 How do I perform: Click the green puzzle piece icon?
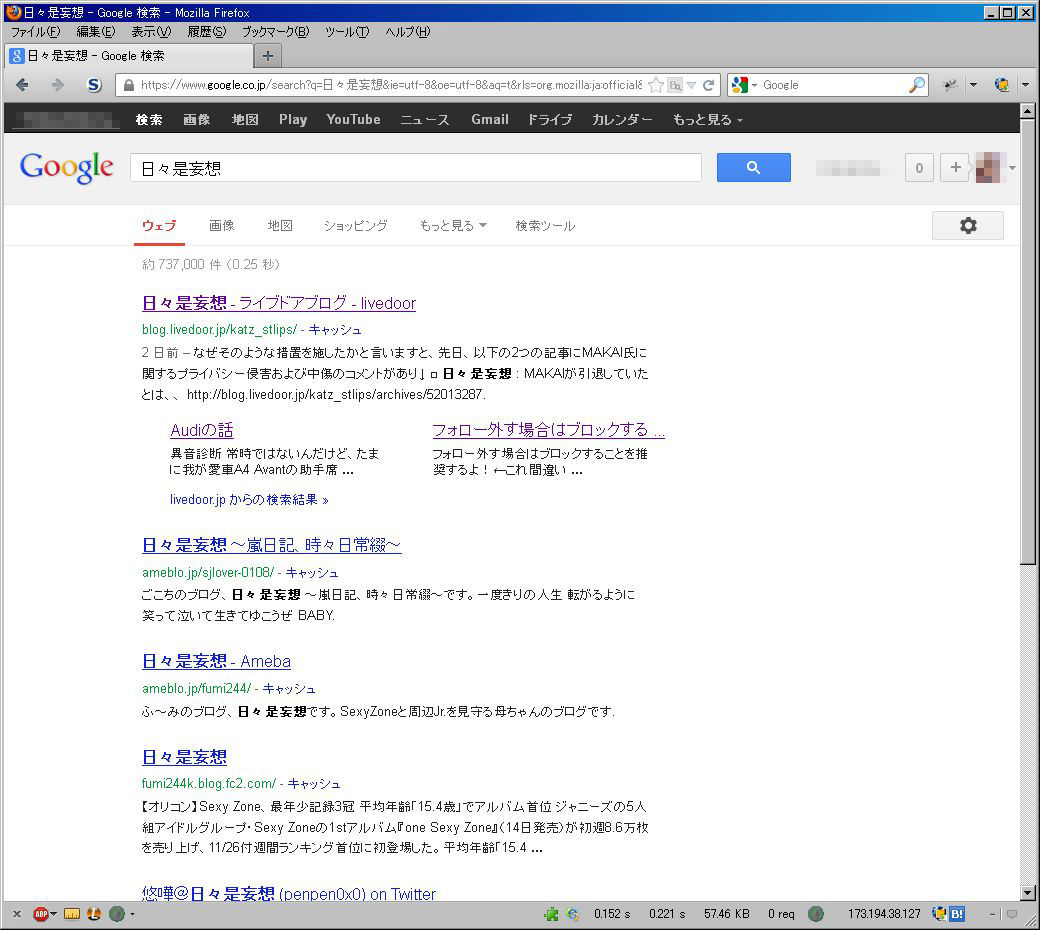coord(551,914)
